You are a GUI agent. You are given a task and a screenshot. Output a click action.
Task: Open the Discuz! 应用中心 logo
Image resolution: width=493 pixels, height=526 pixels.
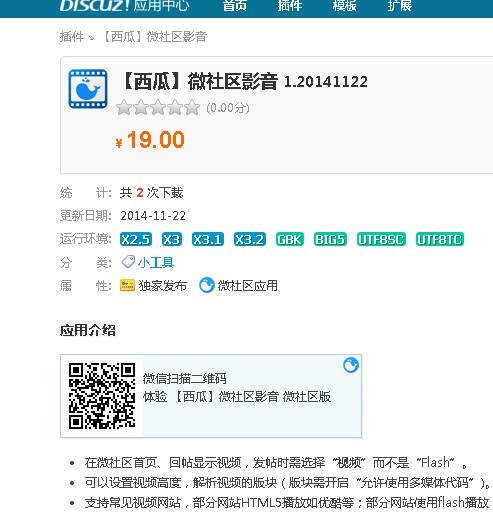pyautogui.click(x=124, y=5)
